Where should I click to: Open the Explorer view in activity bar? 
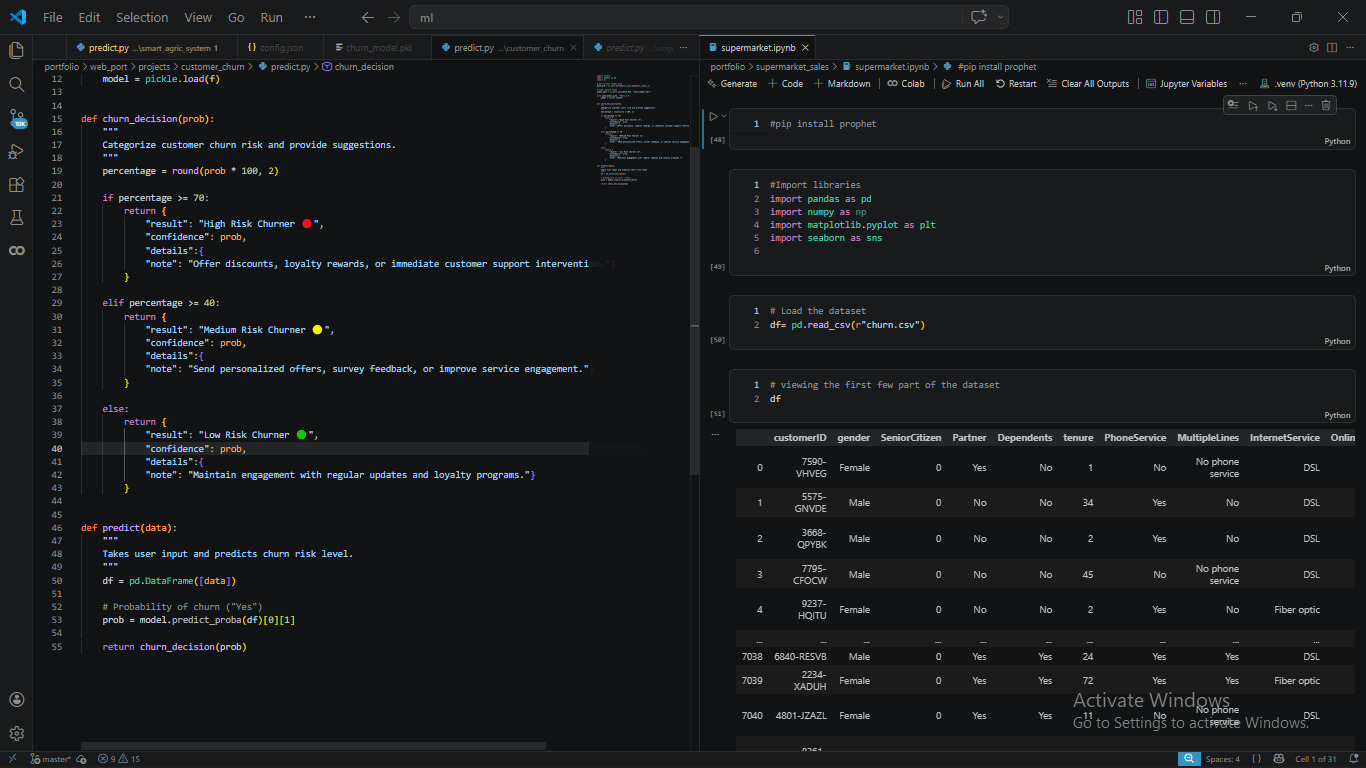[16, 50]
